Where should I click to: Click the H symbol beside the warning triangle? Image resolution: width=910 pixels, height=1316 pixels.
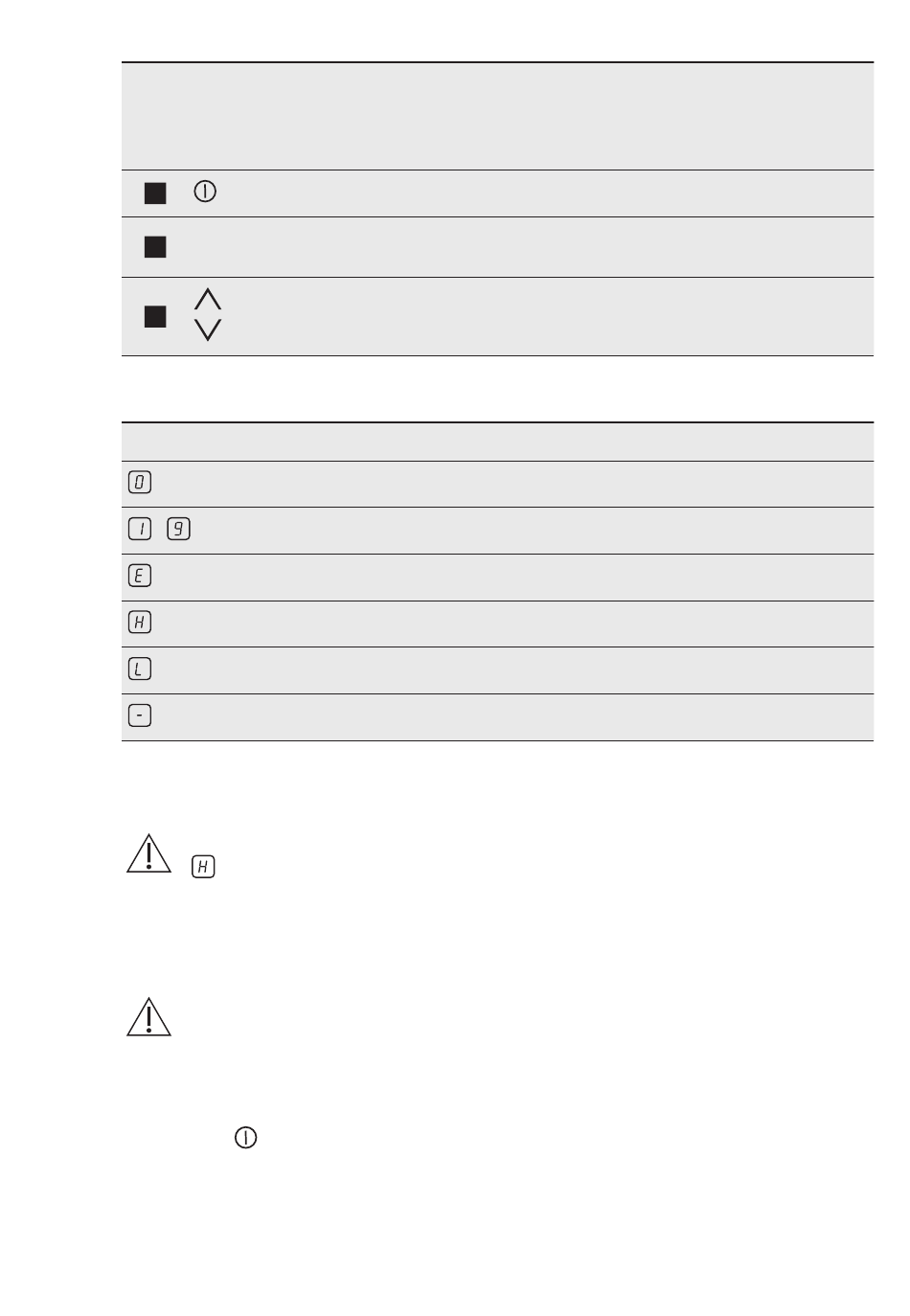point(203,867)
